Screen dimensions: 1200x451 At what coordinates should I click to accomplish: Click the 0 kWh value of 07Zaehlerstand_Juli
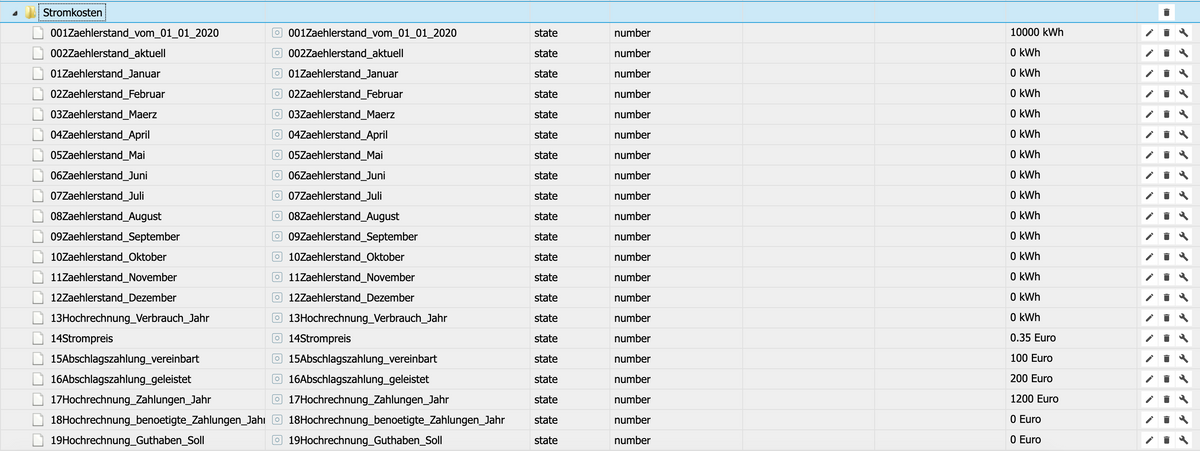point(1071,196)
